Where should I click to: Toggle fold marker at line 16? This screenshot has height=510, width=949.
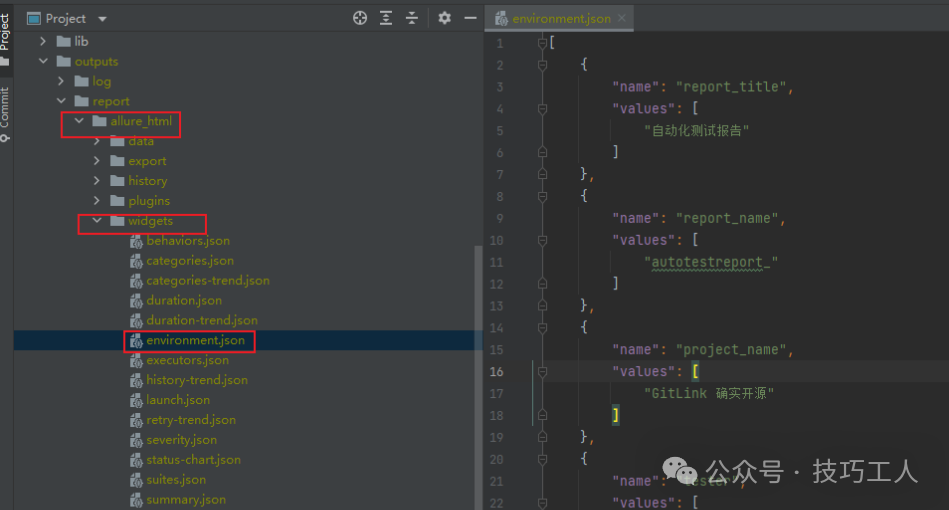tap(543, 371)
